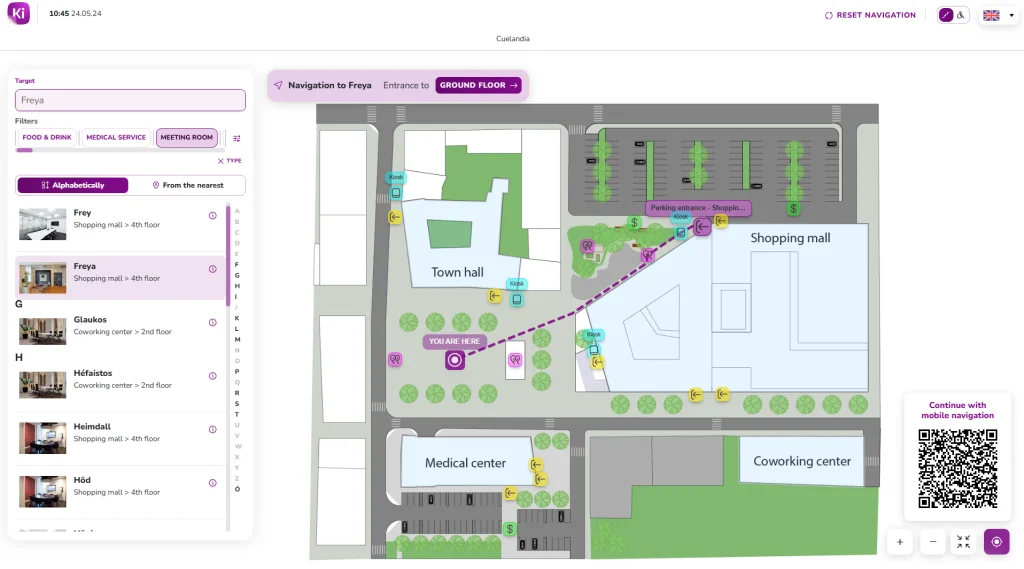The width and height of the screenshot is (1024, 569).
Task: Switch sorting to From the nearest
Action: 187,185
